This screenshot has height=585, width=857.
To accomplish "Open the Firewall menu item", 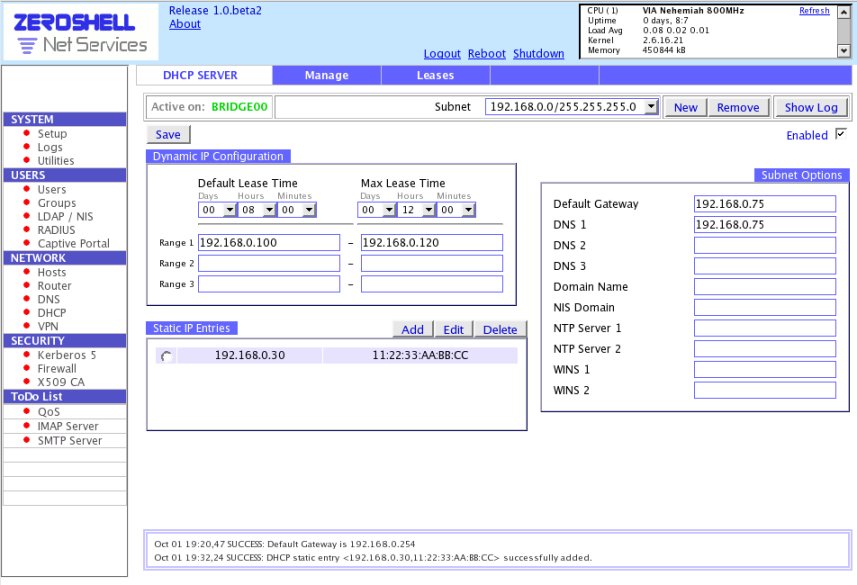I will click(x=57, y=369).
